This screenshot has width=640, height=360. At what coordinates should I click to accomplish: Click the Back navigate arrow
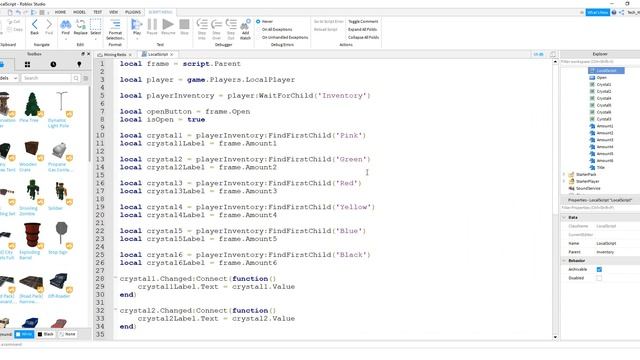(x=35, y=27)
